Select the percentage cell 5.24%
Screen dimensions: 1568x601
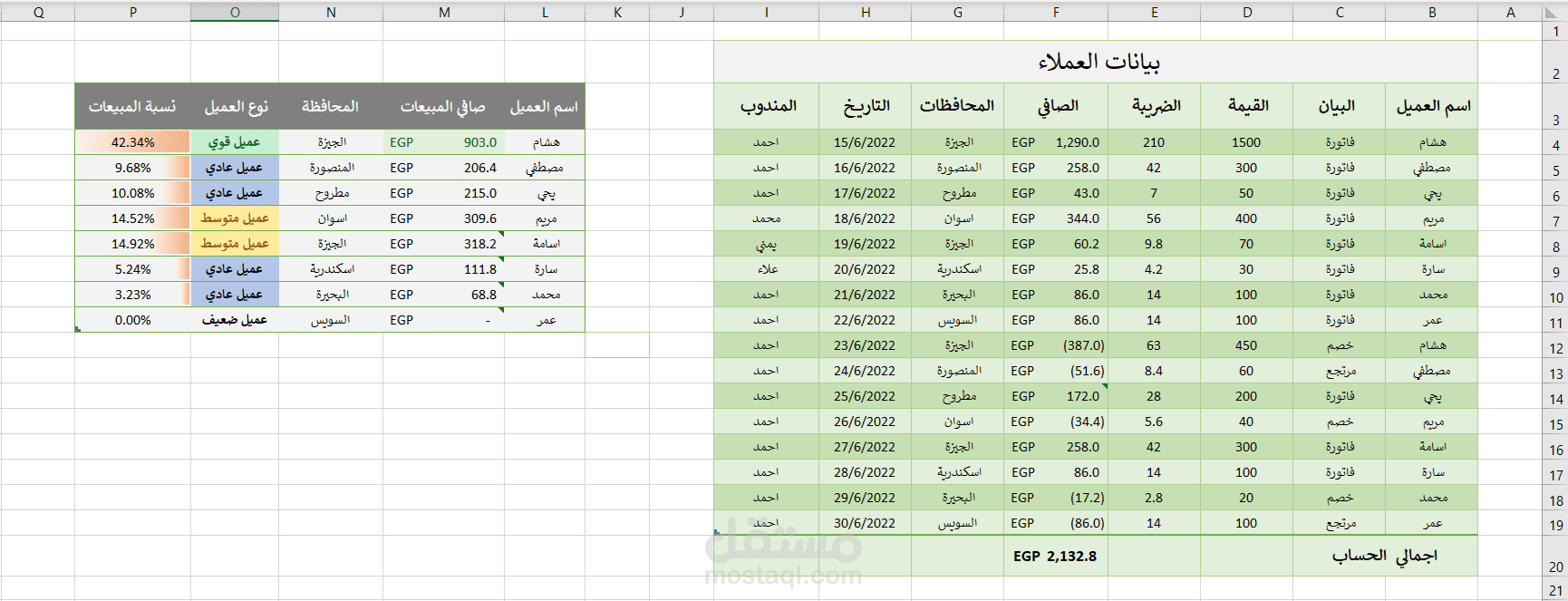click(133, 269)
